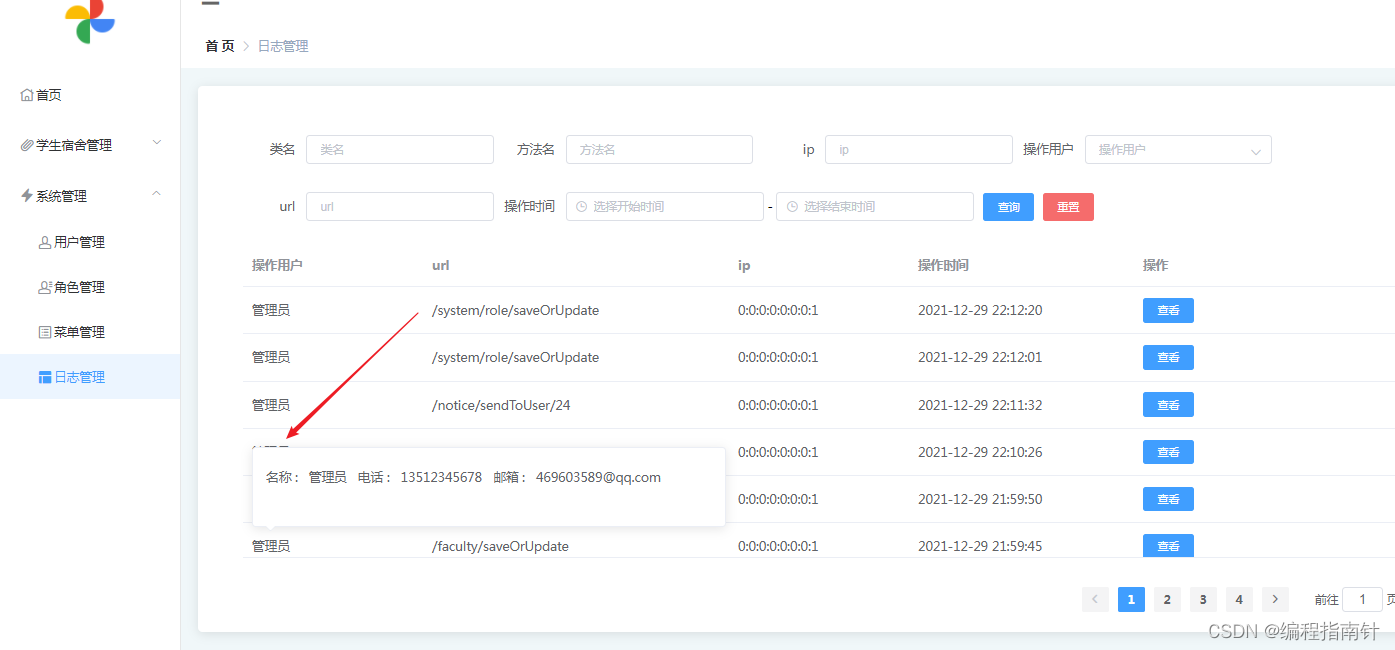Click the email 469603589@qq.com in popover
Screen dimensions: 1395x650
click(598, 477)
